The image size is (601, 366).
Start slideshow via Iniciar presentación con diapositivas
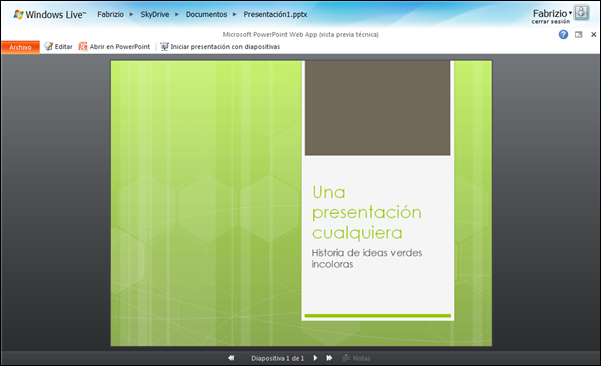(225, 47)
